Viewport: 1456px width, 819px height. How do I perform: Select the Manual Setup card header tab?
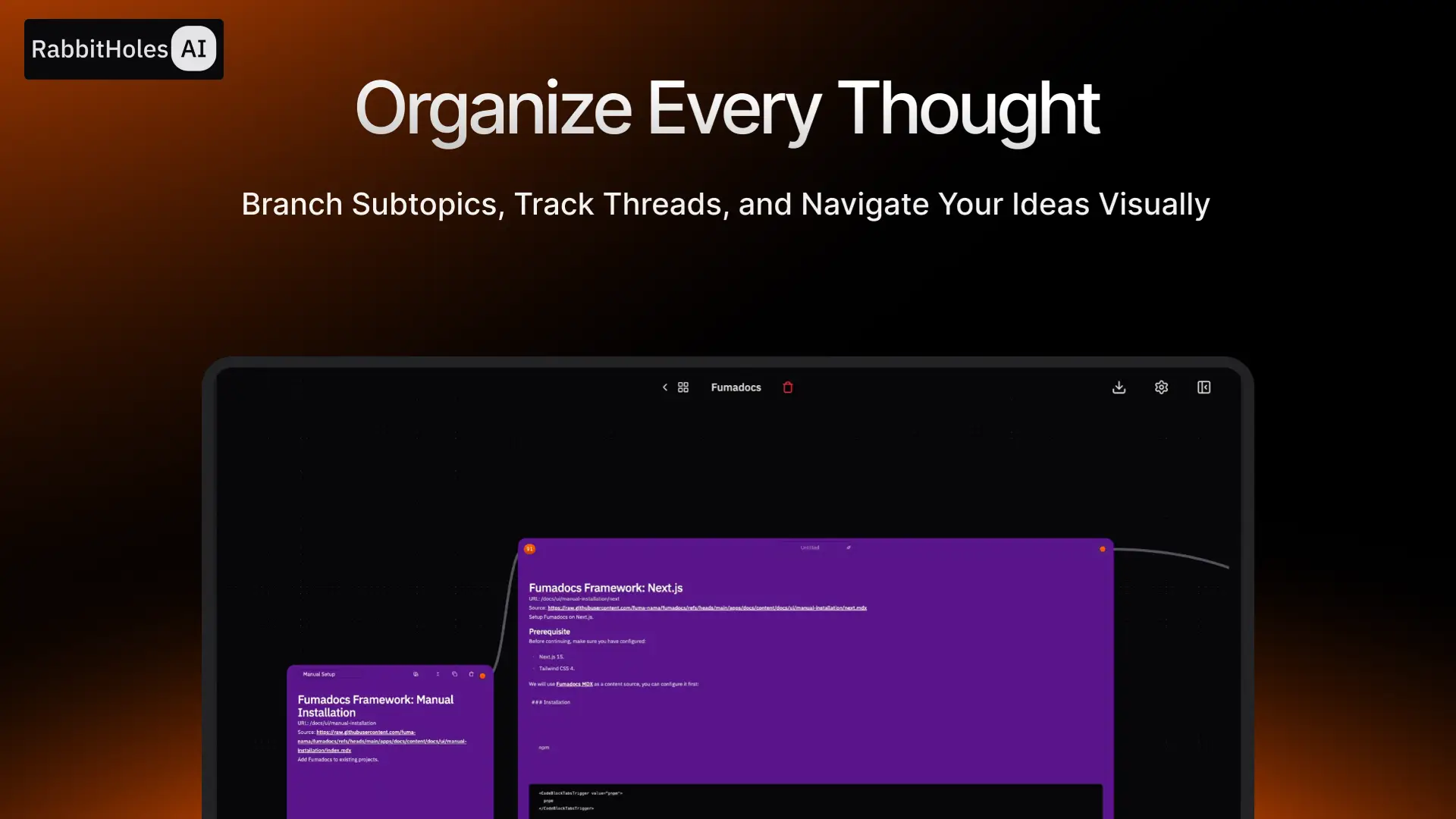click(318, 674)
